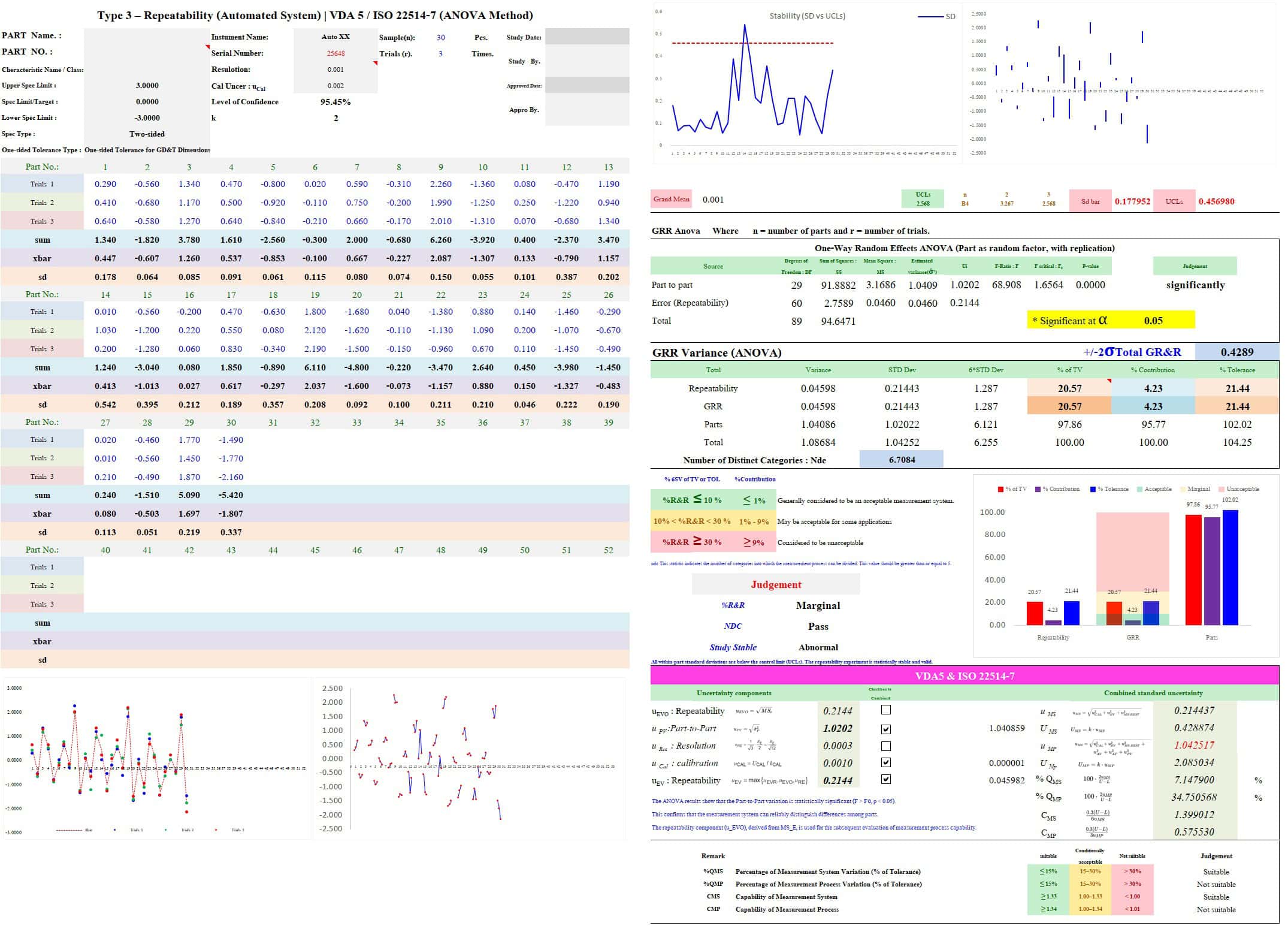Click red % of TV legend marker
Viewport: 1288px width, 932px height.
click(1000, 490)
